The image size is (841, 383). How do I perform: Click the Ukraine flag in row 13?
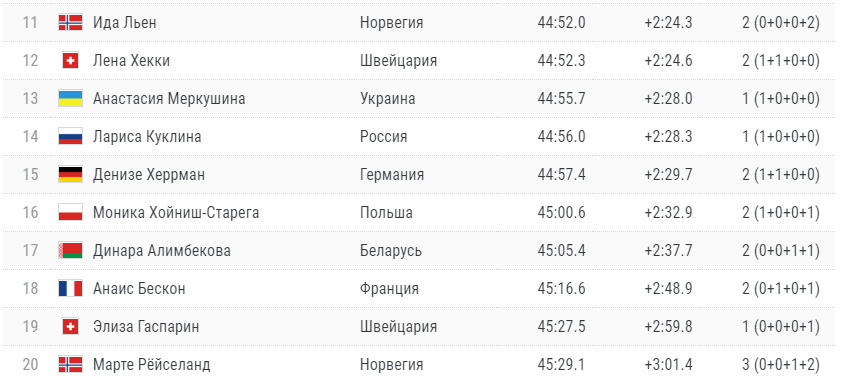coord(70,98)
